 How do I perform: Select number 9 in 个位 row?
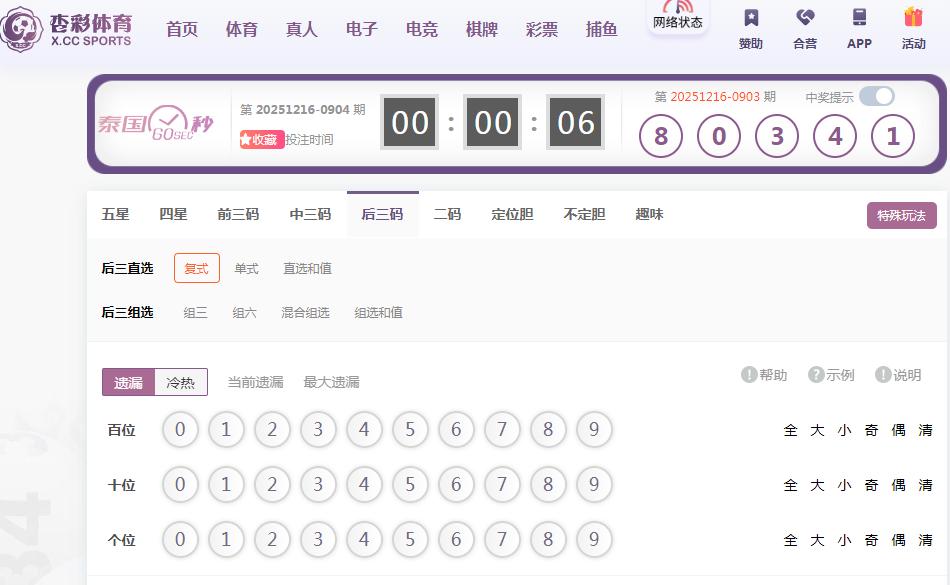click(x=594, y=540)
